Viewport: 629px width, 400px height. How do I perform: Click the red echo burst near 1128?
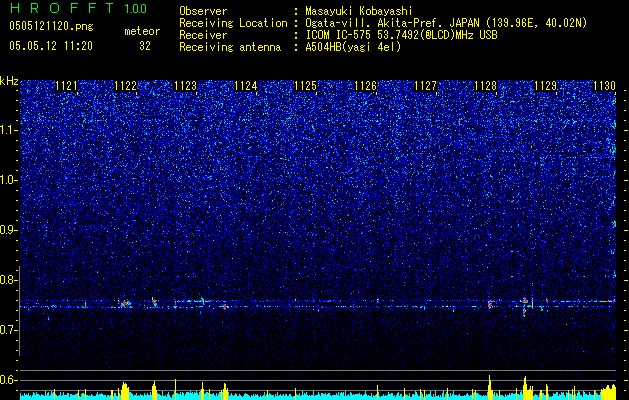click(489, 304)
